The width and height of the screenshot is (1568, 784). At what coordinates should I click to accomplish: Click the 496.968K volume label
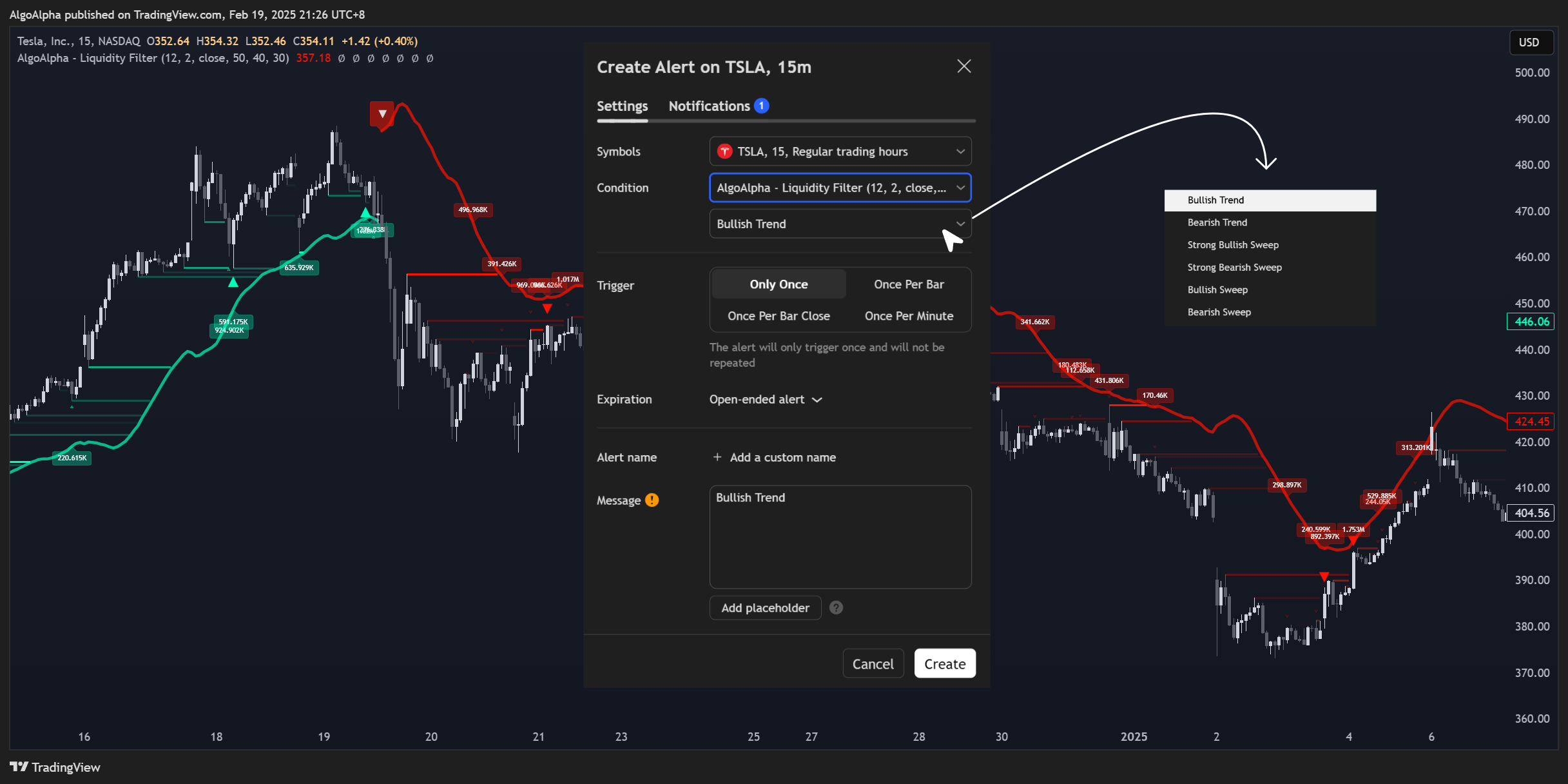click(472, 210)
